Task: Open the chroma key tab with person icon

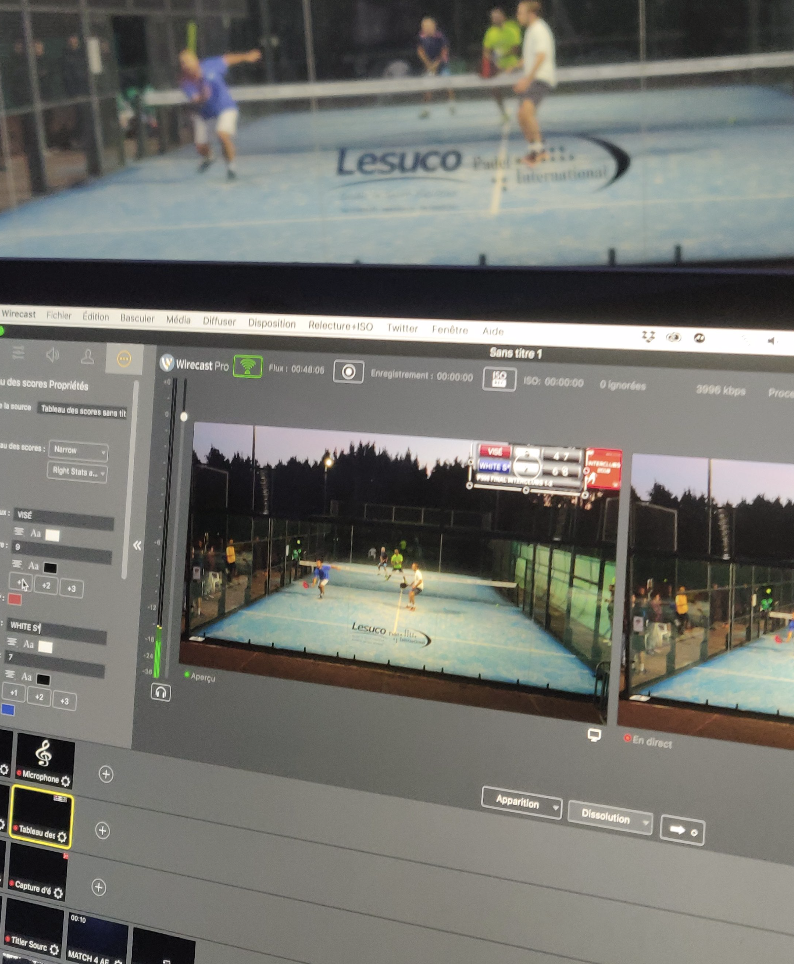Action: click(87, 357)
